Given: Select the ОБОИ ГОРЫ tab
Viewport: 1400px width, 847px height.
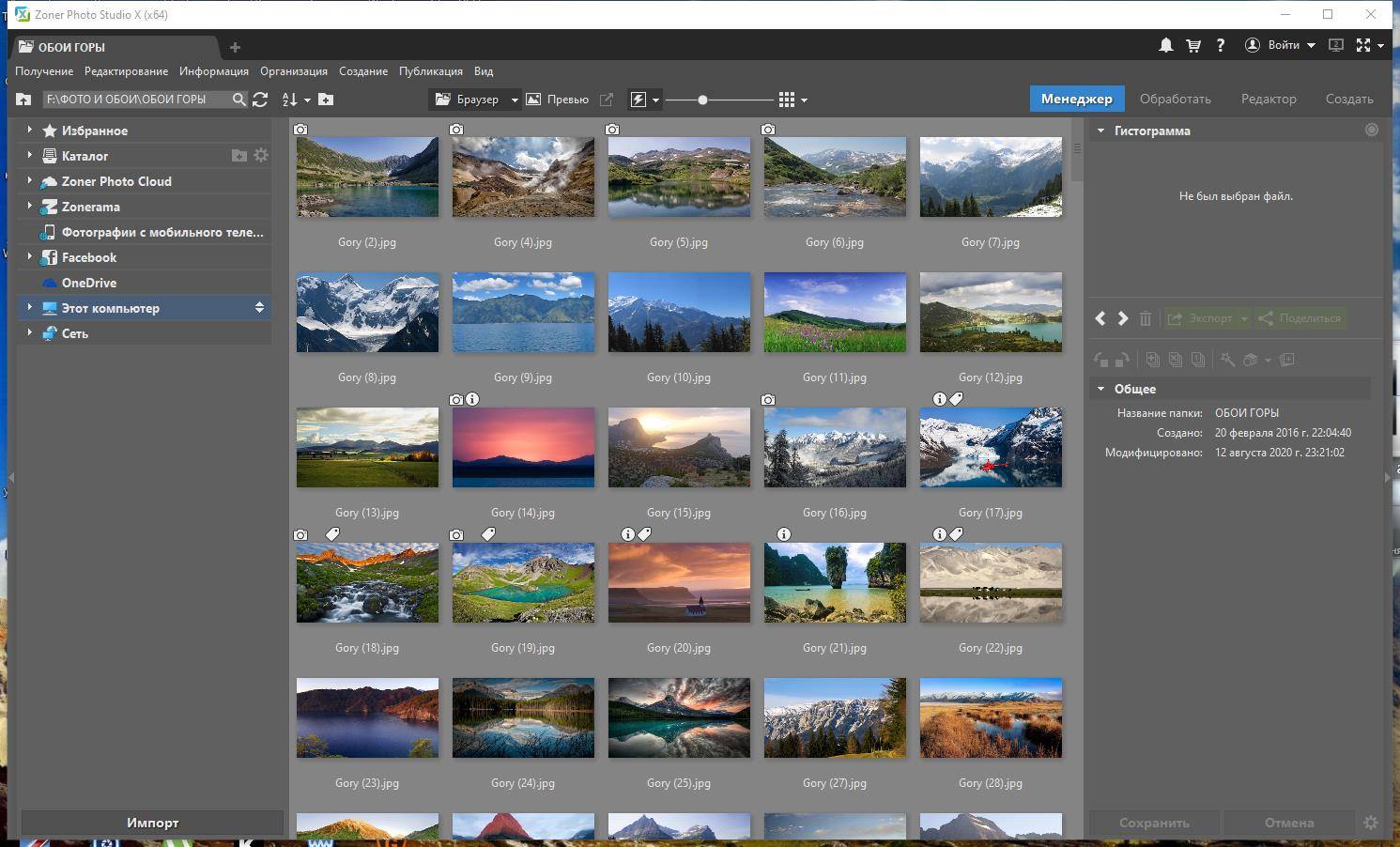Looking at the screenshot, I should click(116, 46).
